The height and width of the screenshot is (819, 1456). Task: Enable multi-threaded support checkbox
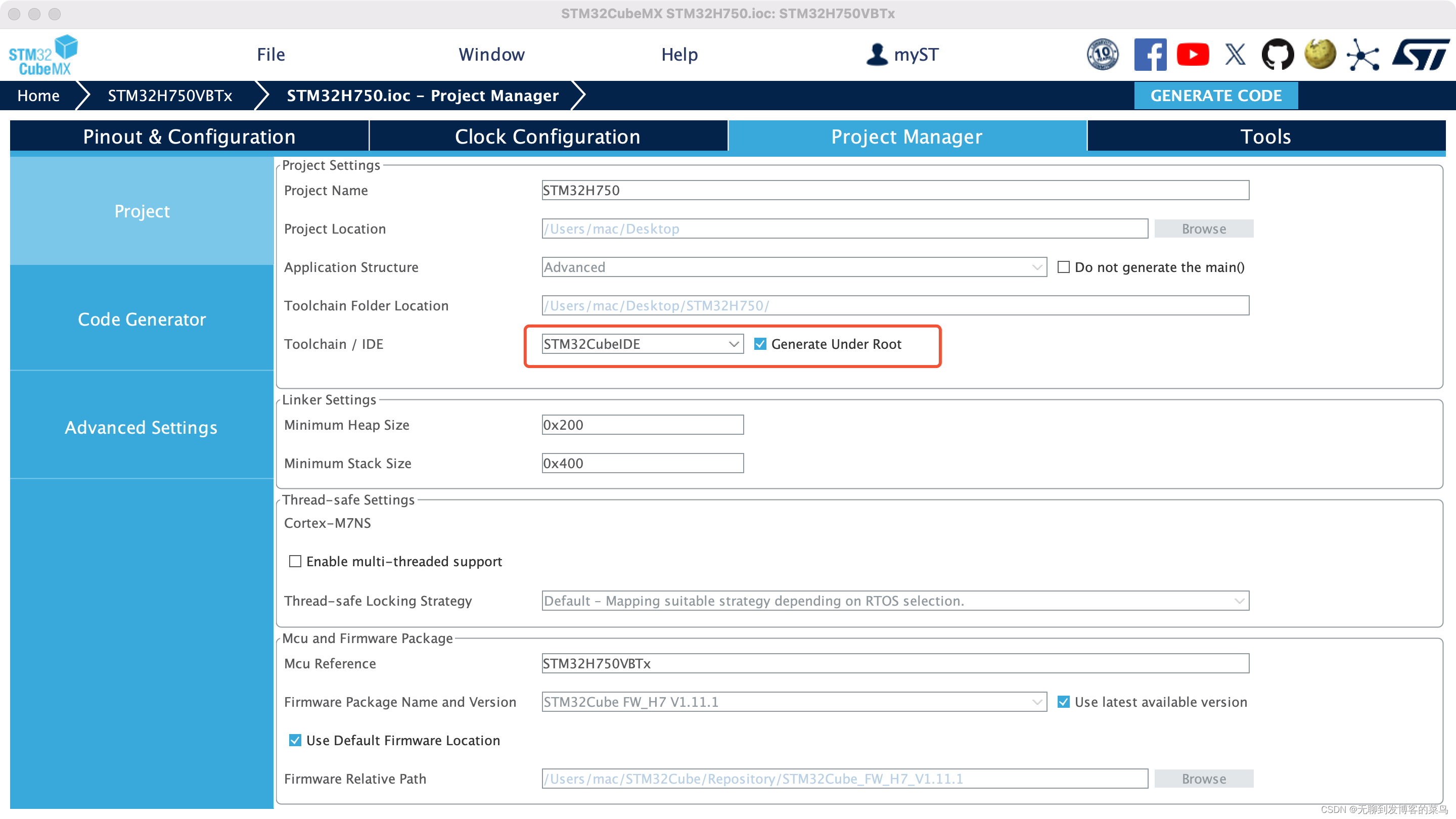pos(296,561)
